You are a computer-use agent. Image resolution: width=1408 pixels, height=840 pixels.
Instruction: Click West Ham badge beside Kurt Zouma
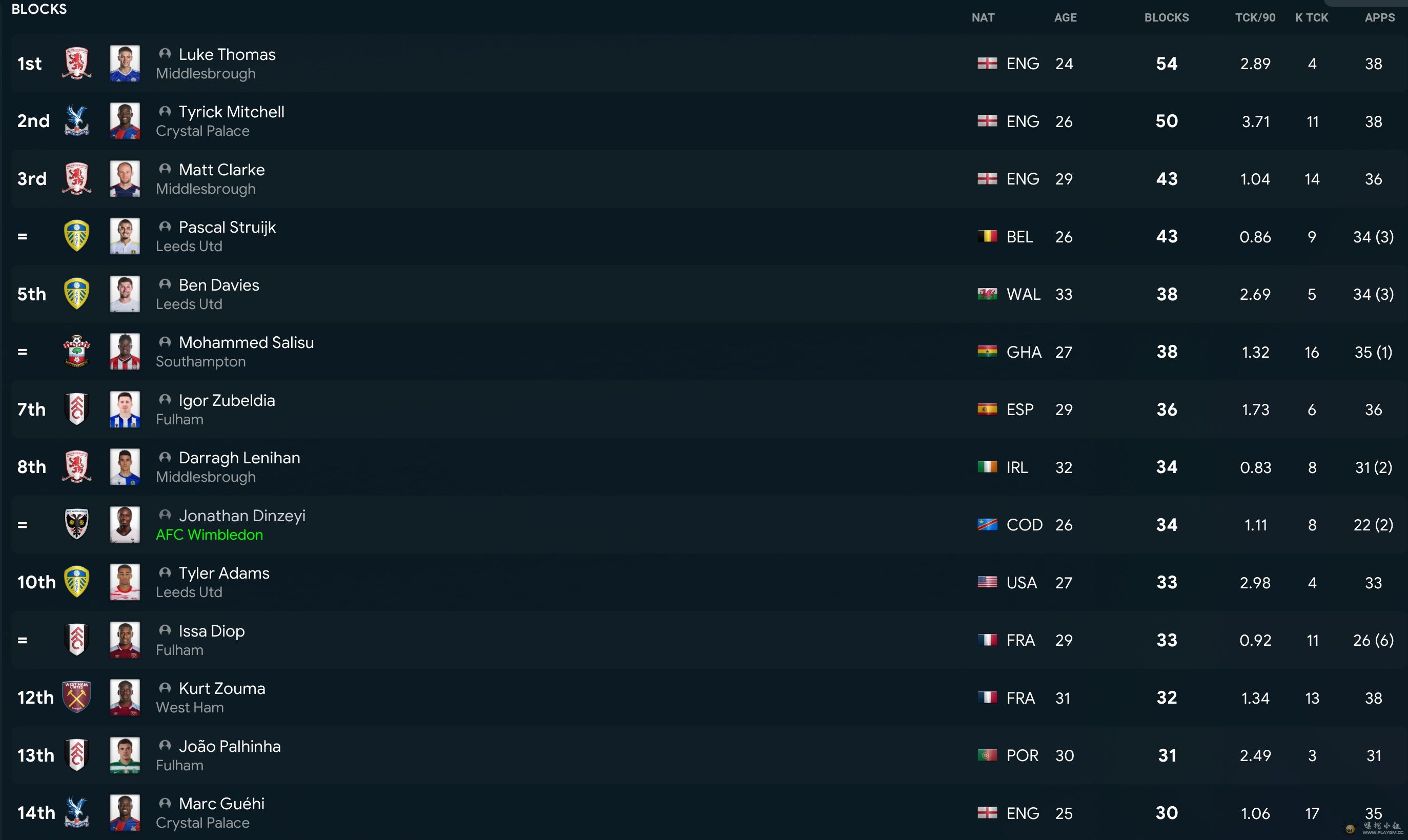pos(76,698)
